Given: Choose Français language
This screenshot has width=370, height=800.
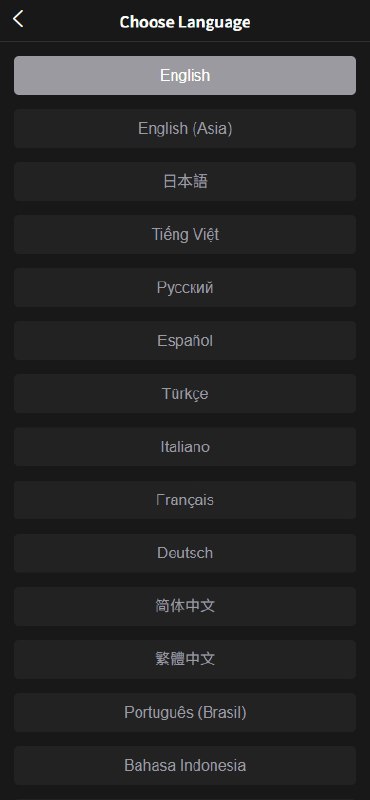Looking at the screenshot, I should pos(185,500).
